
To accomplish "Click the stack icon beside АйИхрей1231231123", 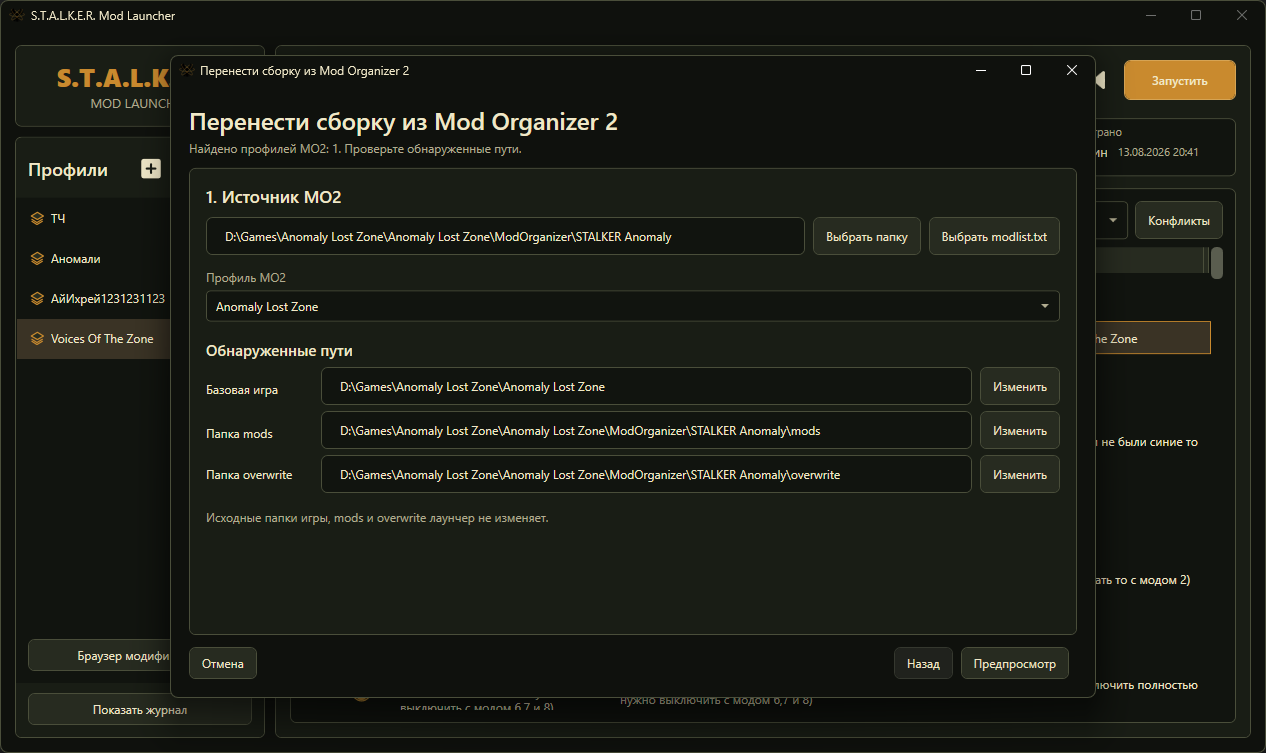I will [37, 298].
